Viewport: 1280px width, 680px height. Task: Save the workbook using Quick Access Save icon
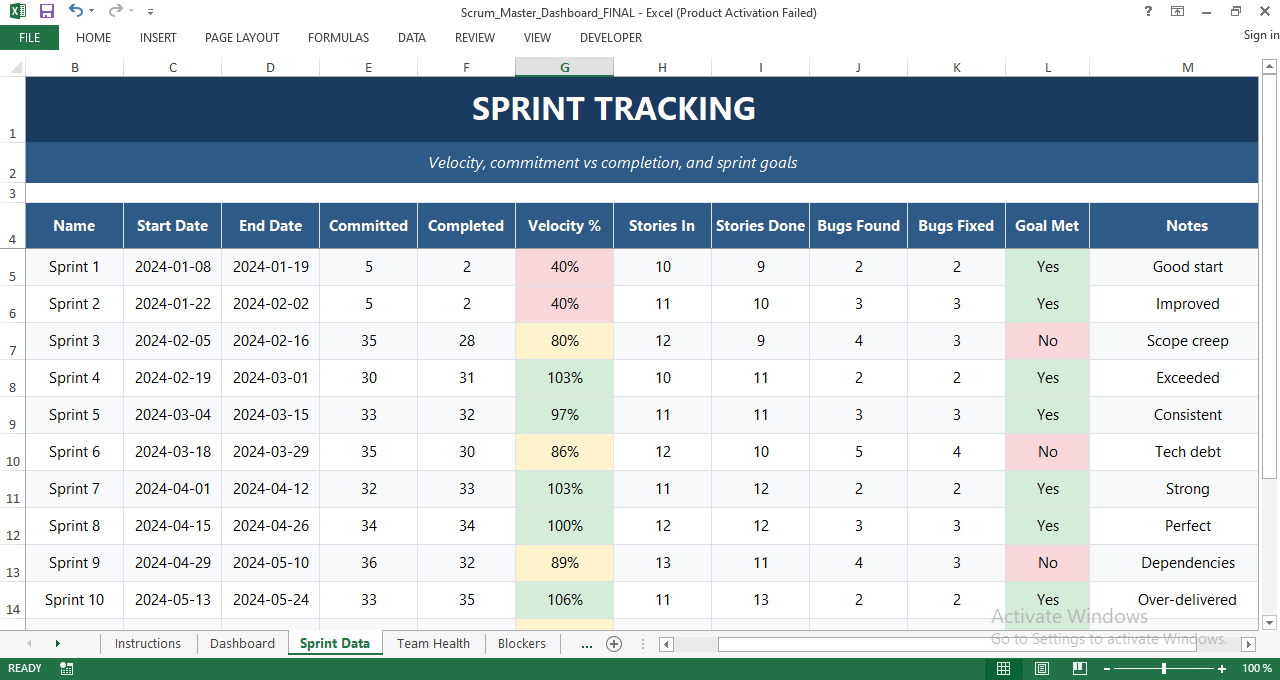(x=45, y=11)
